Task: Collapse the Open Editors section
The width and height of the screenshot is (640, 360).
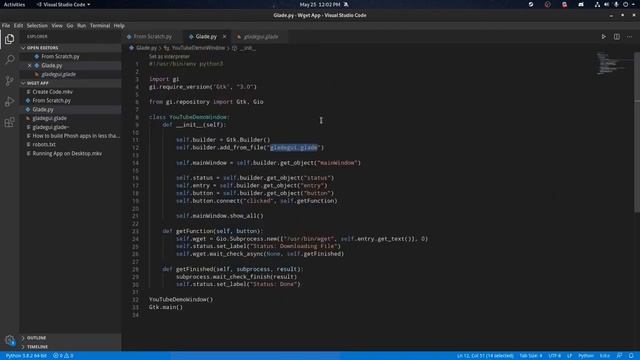Action: pyautogui.click(x=71, y=48)
